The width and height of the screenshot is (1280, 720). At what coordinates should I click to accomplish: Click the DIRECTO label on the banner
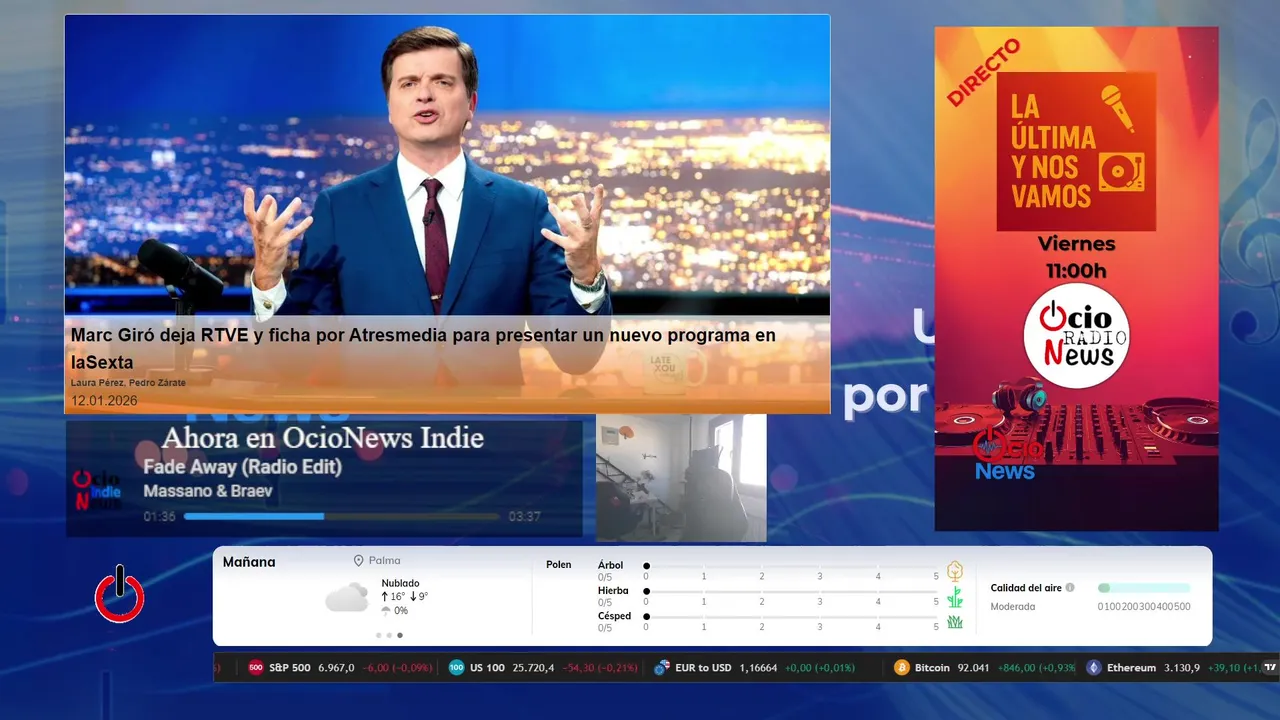click(984, 72)
